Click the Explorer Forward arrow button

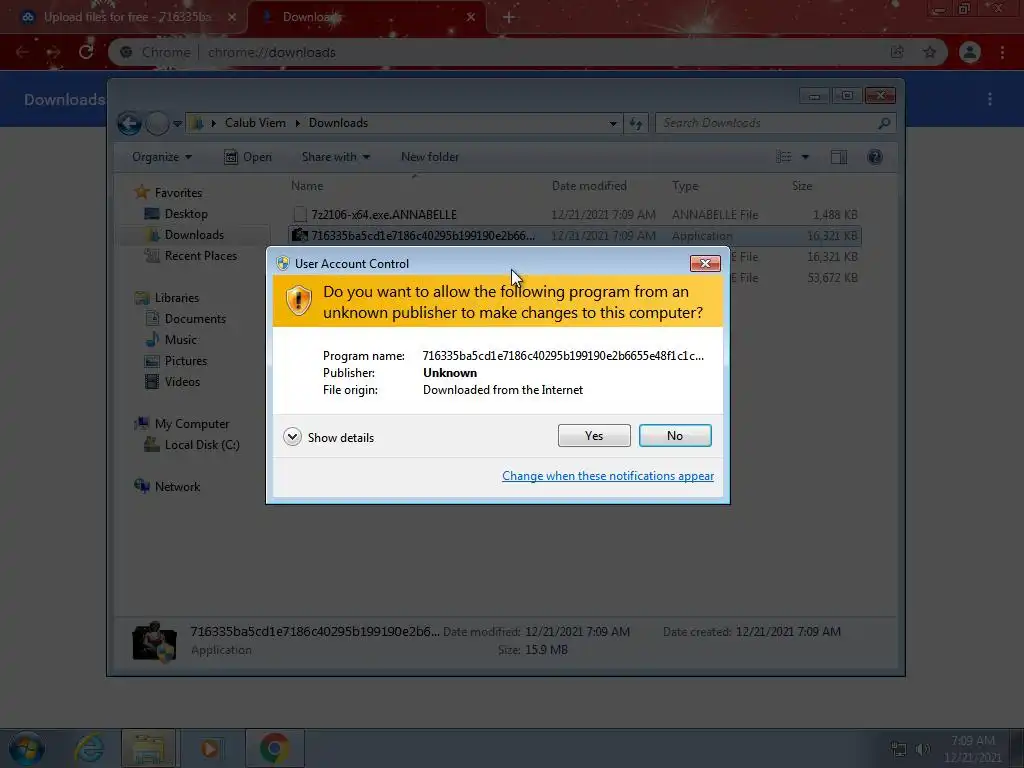tap(157, 123)
